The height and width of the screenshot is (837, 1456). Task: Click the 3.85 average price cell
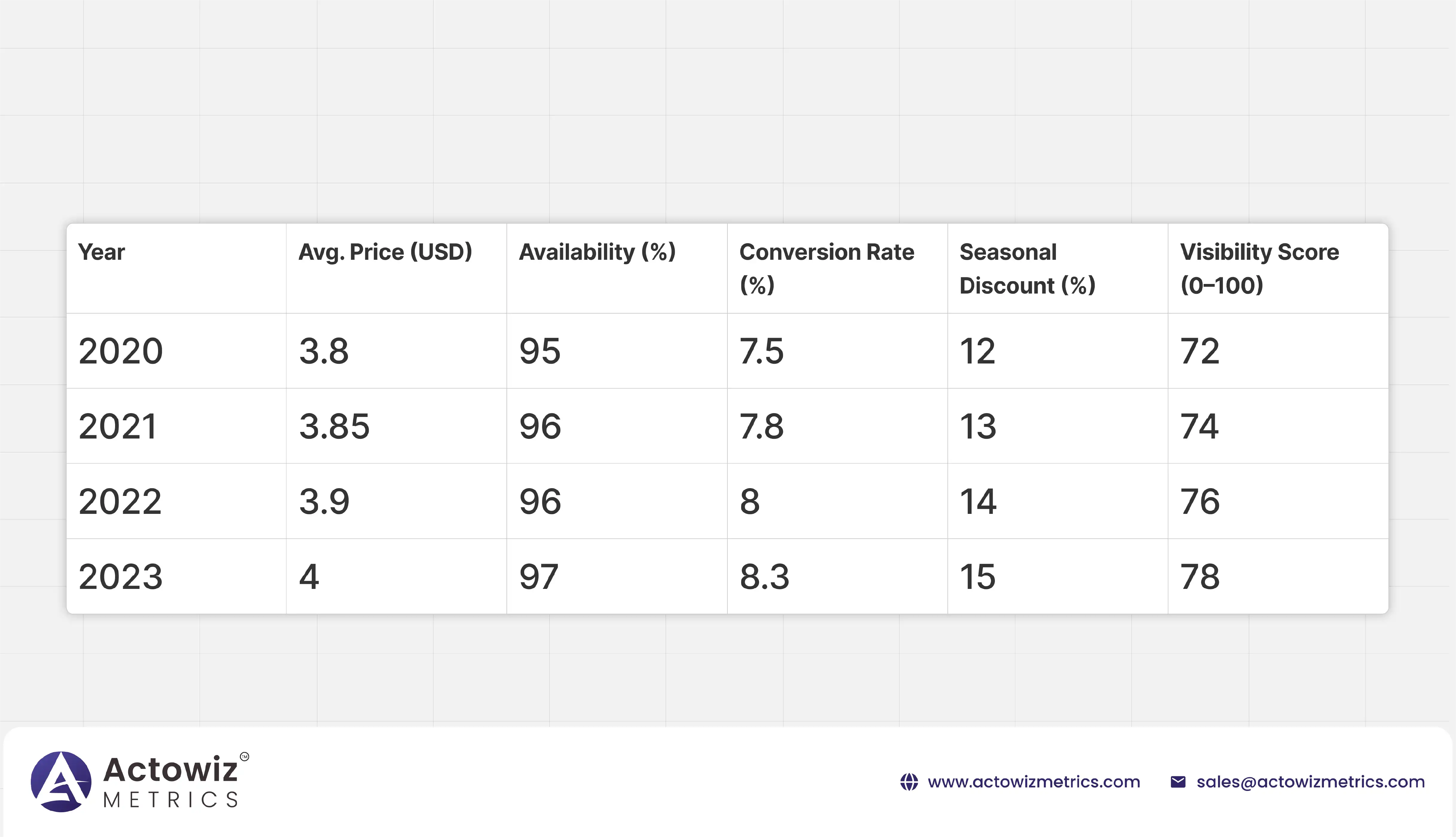(x=334, y=426)
